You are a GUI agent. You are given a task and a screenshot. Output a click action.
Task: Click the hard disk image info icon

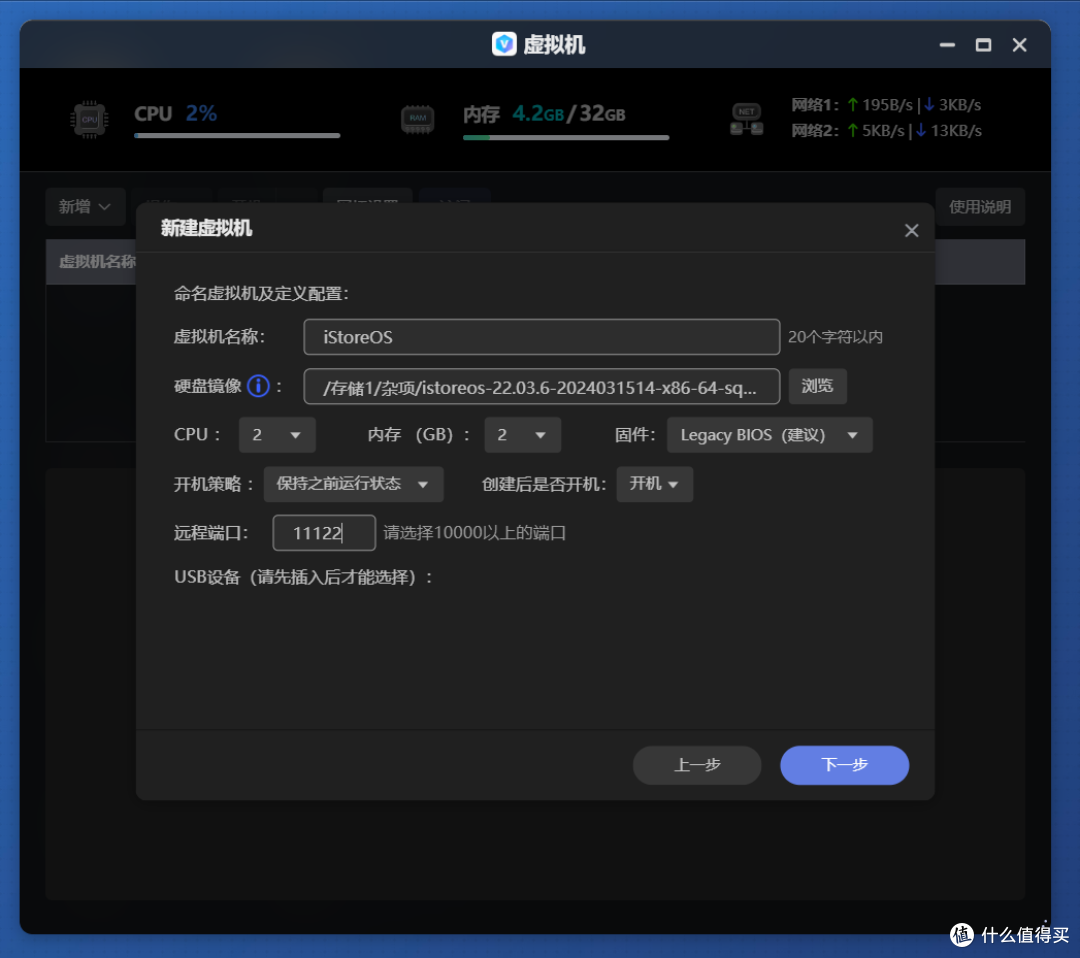tap(258, 386)
